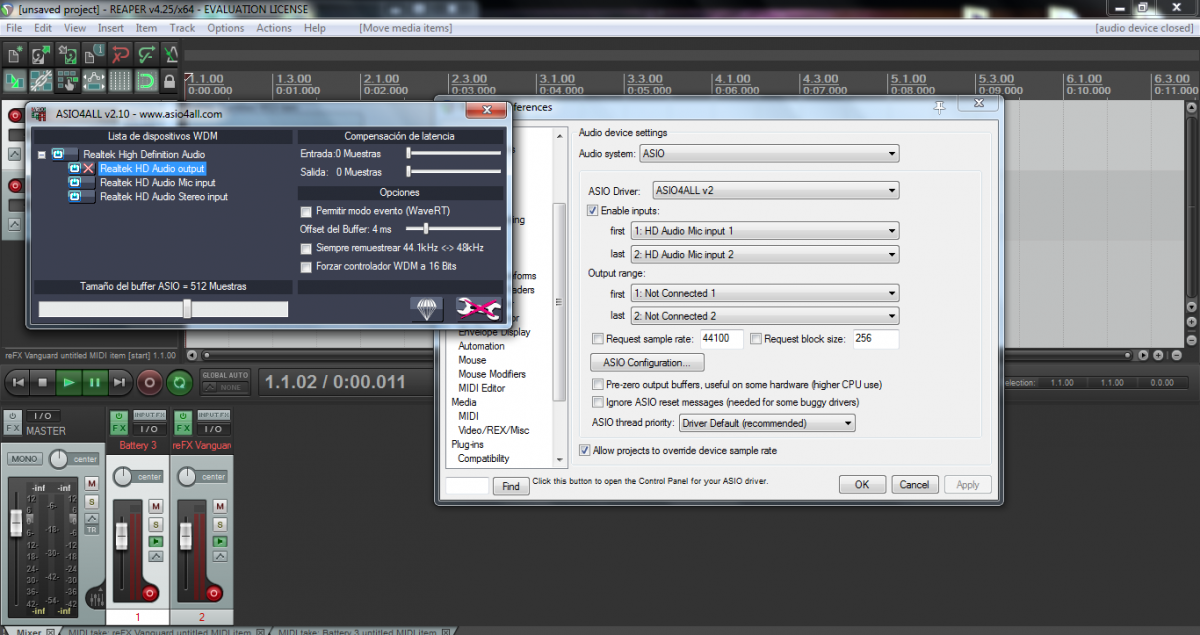Click the go-to-end transport button
Screen dimensions: 1200x635
[119, 382]
